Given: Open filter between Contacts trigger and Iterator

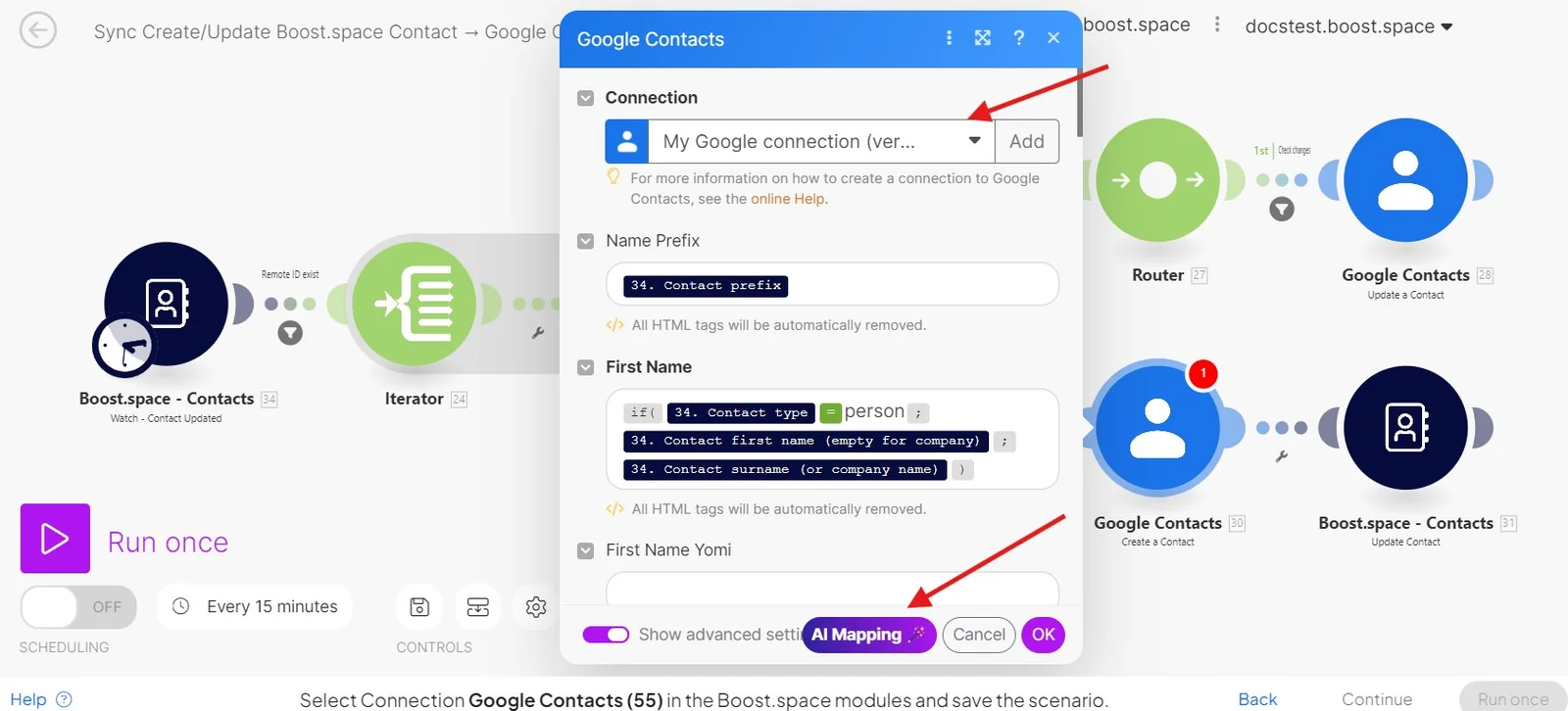Looking at the screenshot, I should pyautogui.click(x=290, y=333).
